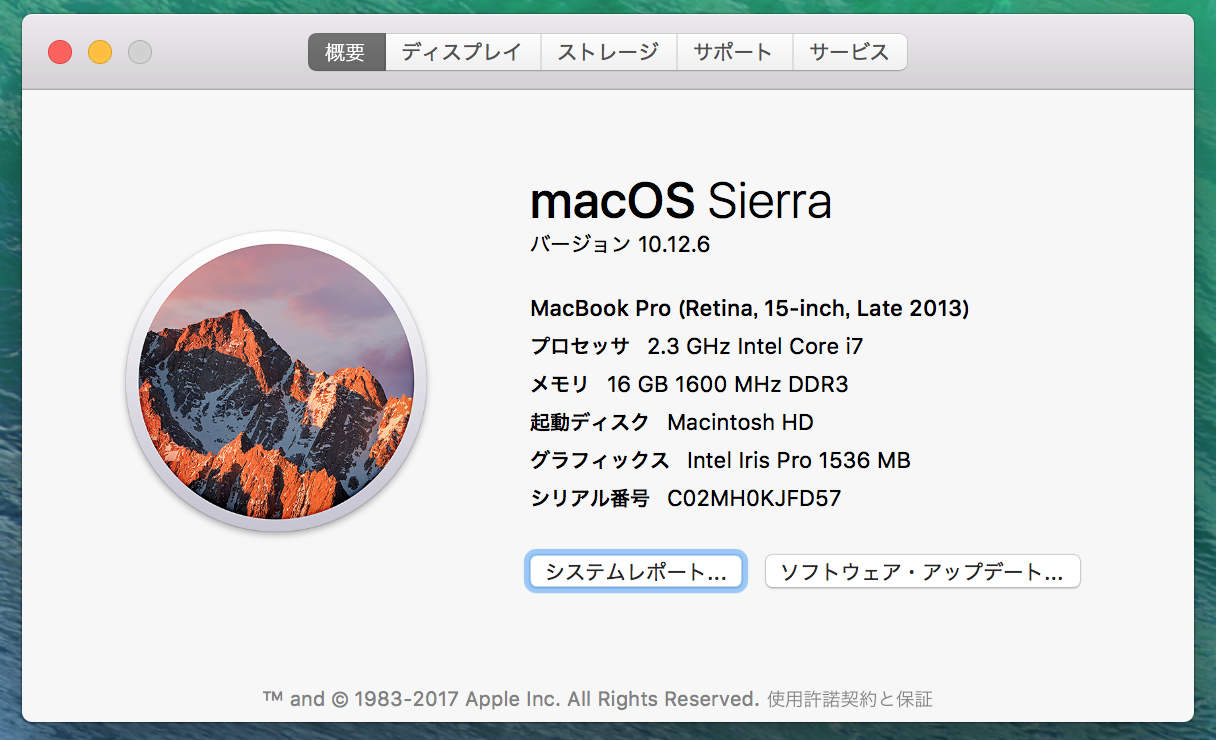Switch to the 概要 tab
This screenshot has width=1216, height=740.
click(346, 52)
